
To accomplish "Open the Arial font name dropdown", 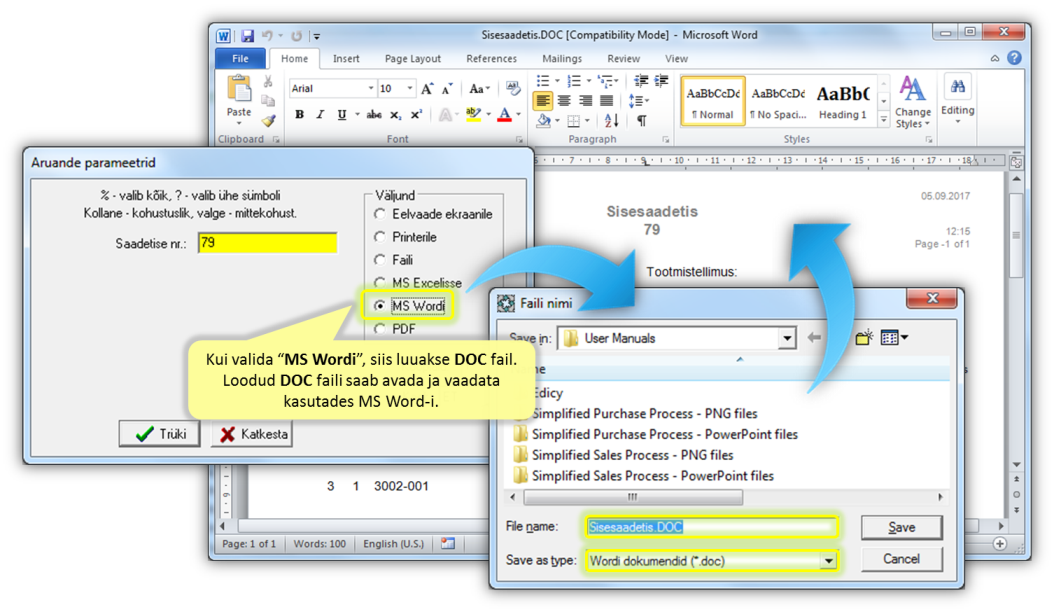I will click(370, 89).
